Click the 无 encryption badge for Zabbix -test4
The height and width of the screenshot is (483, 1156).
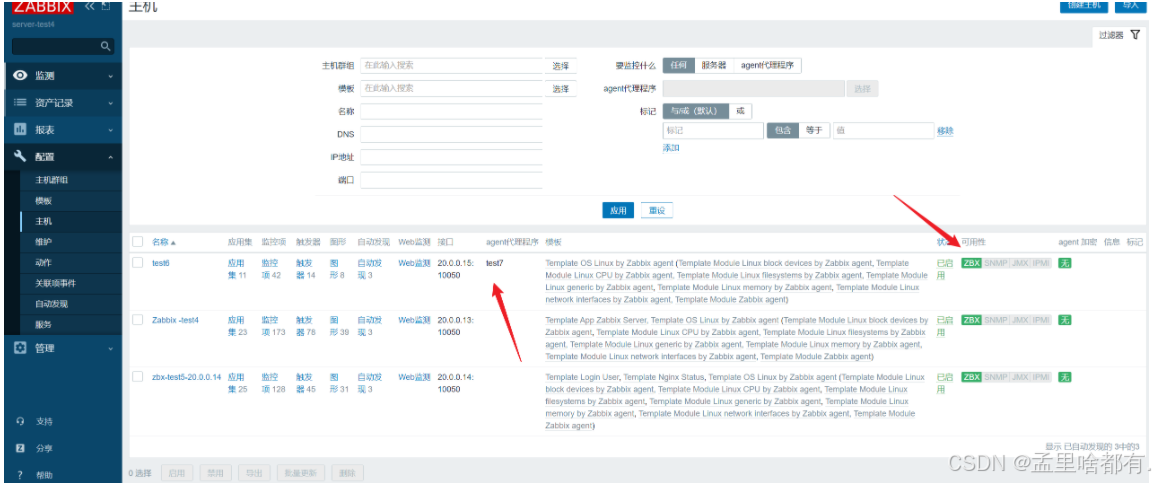click(1065, 320)
